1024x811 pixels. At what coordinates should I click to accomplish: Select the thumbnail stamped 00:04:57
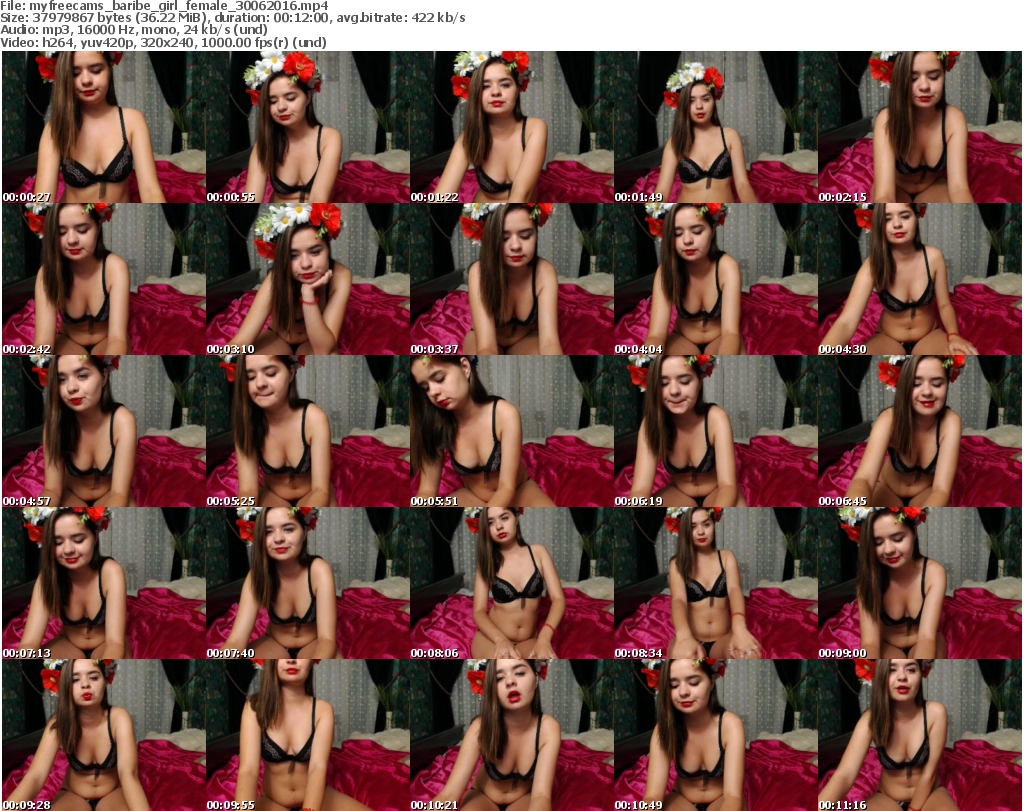104,432
